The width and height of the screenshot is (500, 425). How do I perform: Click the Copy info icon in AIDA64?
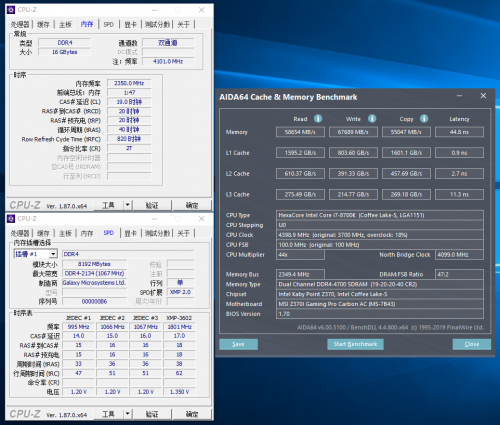pyautogui.click(x=424, y=119)
